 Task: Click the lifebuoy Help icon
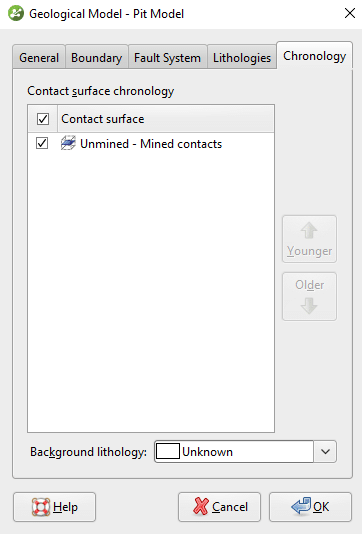click(x=41, y=507)
